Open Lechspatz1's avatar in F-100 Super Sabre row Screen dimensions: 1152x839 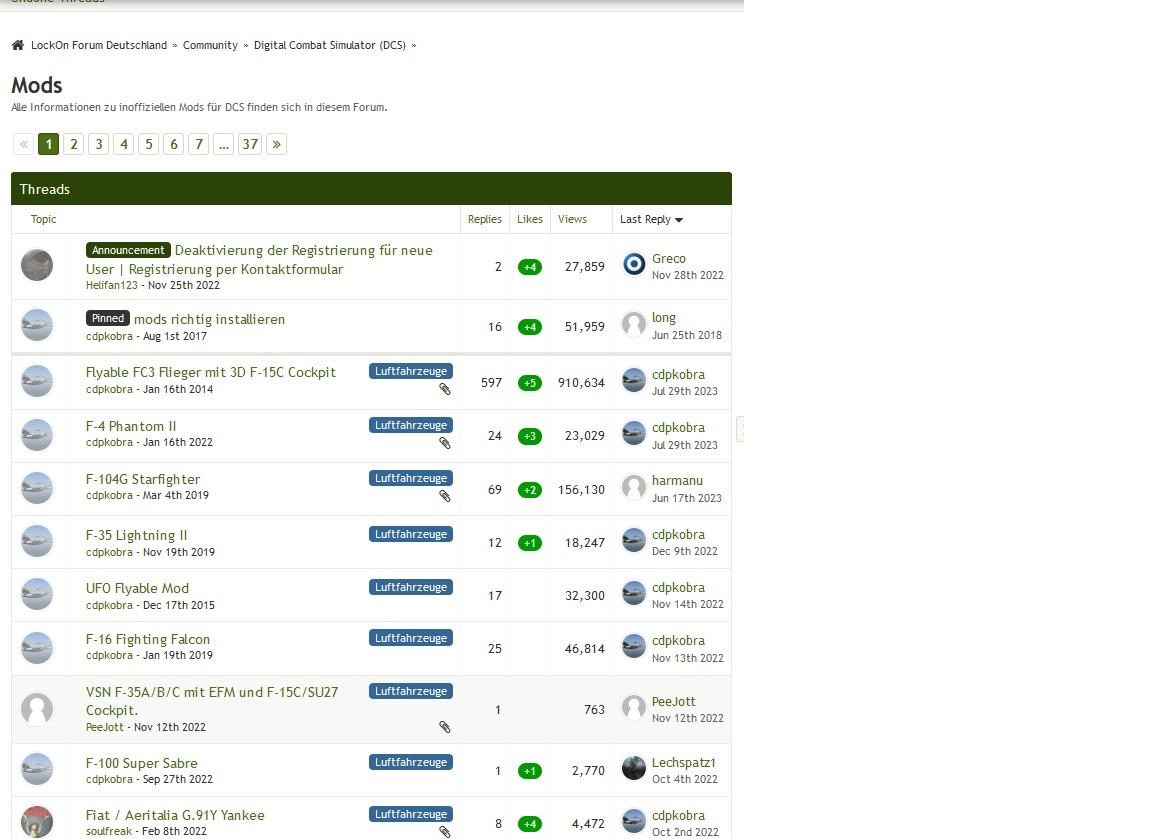pyautogui.click(x=633, y=768)
